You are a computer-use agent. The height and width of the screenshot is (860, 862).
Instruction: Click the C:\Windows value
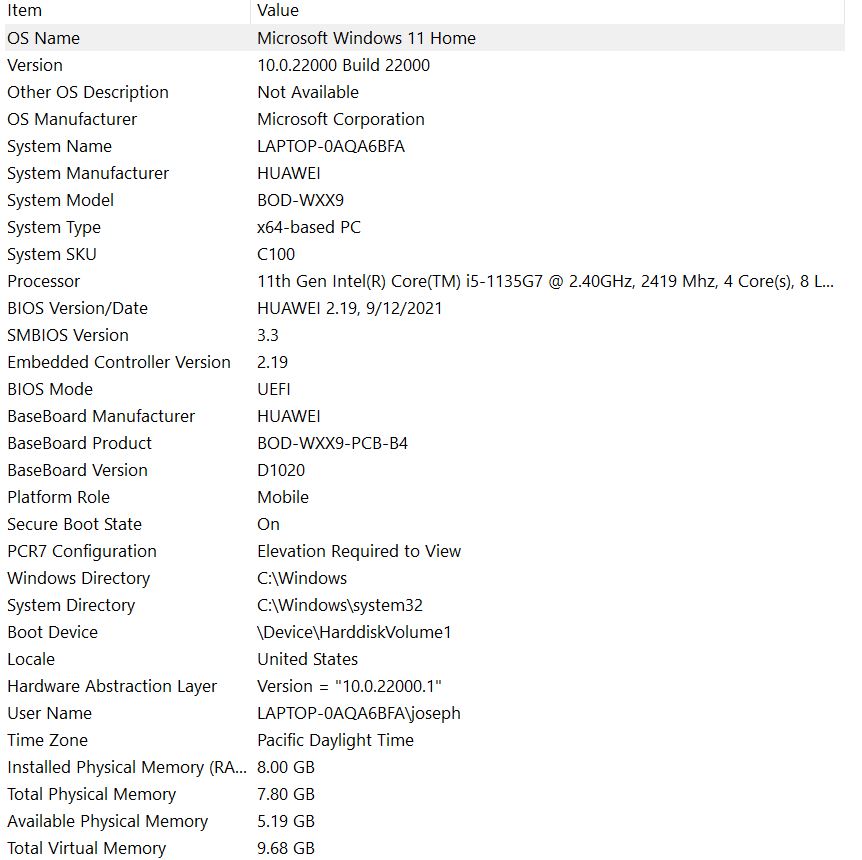click(x=302, y=577)
